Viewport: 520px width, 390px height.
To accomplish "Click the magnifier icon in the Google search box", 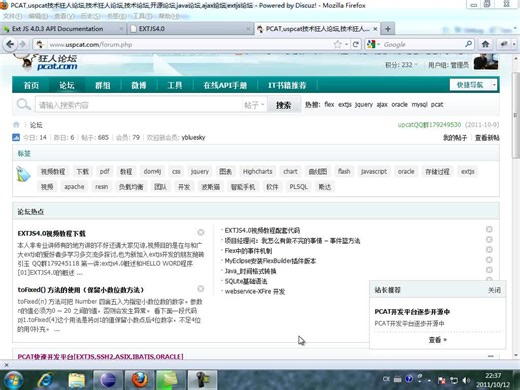I will (468, 44).
